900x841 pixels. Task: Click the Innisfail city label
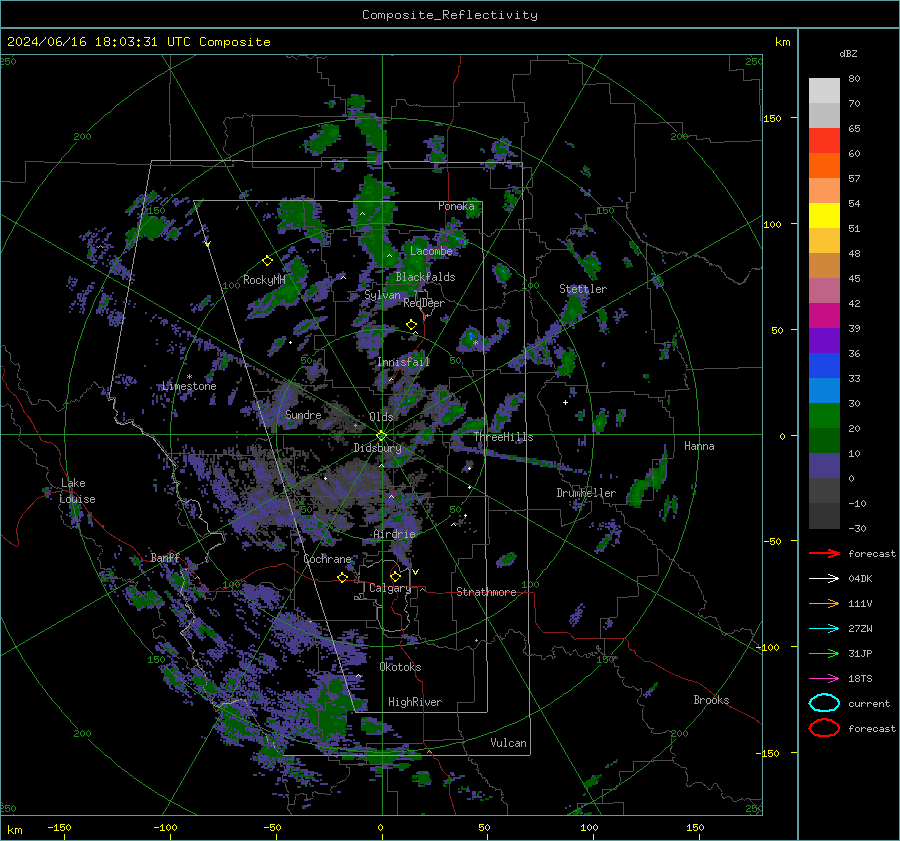coord(403,362)
